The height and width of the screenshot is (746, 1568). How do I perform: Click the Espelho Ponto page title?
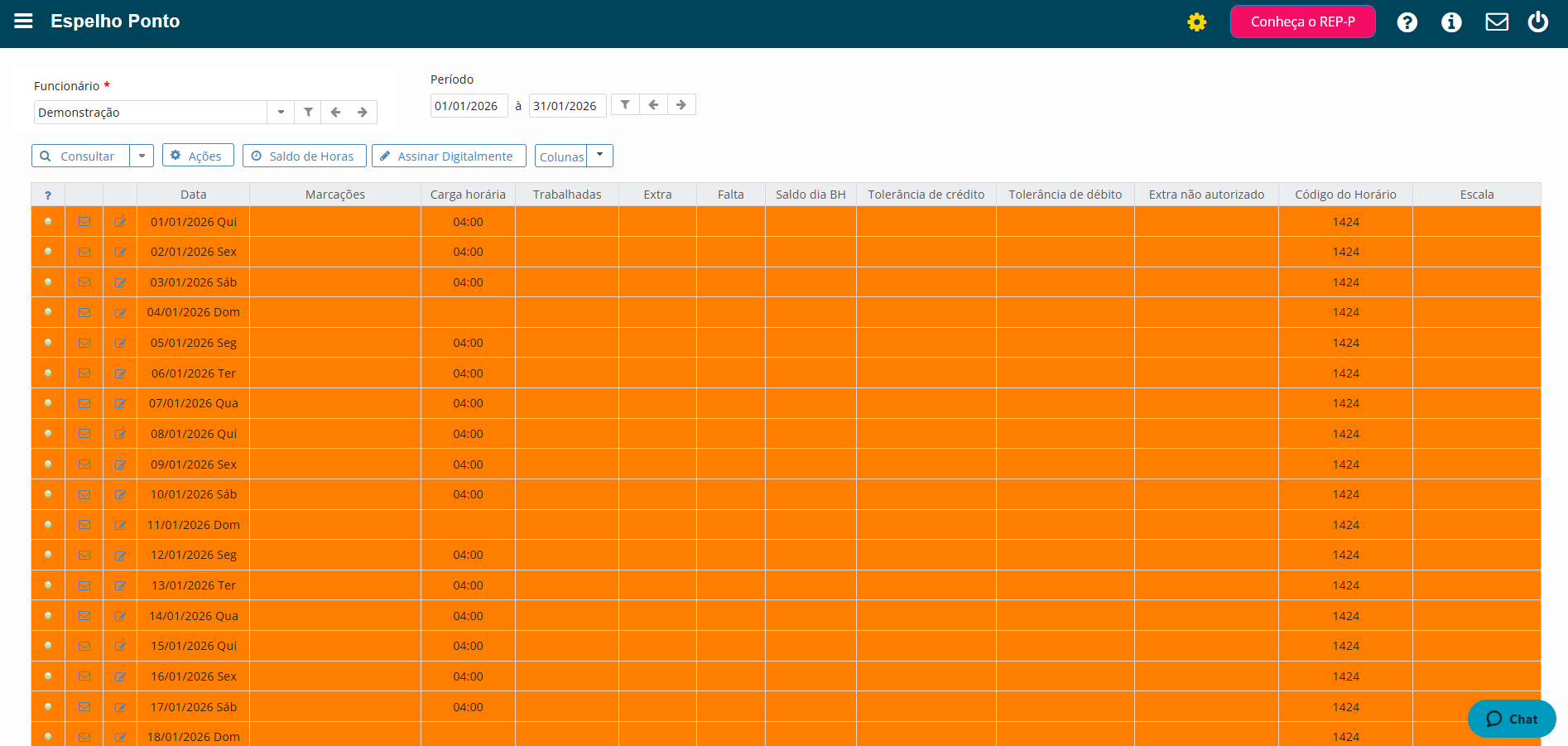point(115,21)
